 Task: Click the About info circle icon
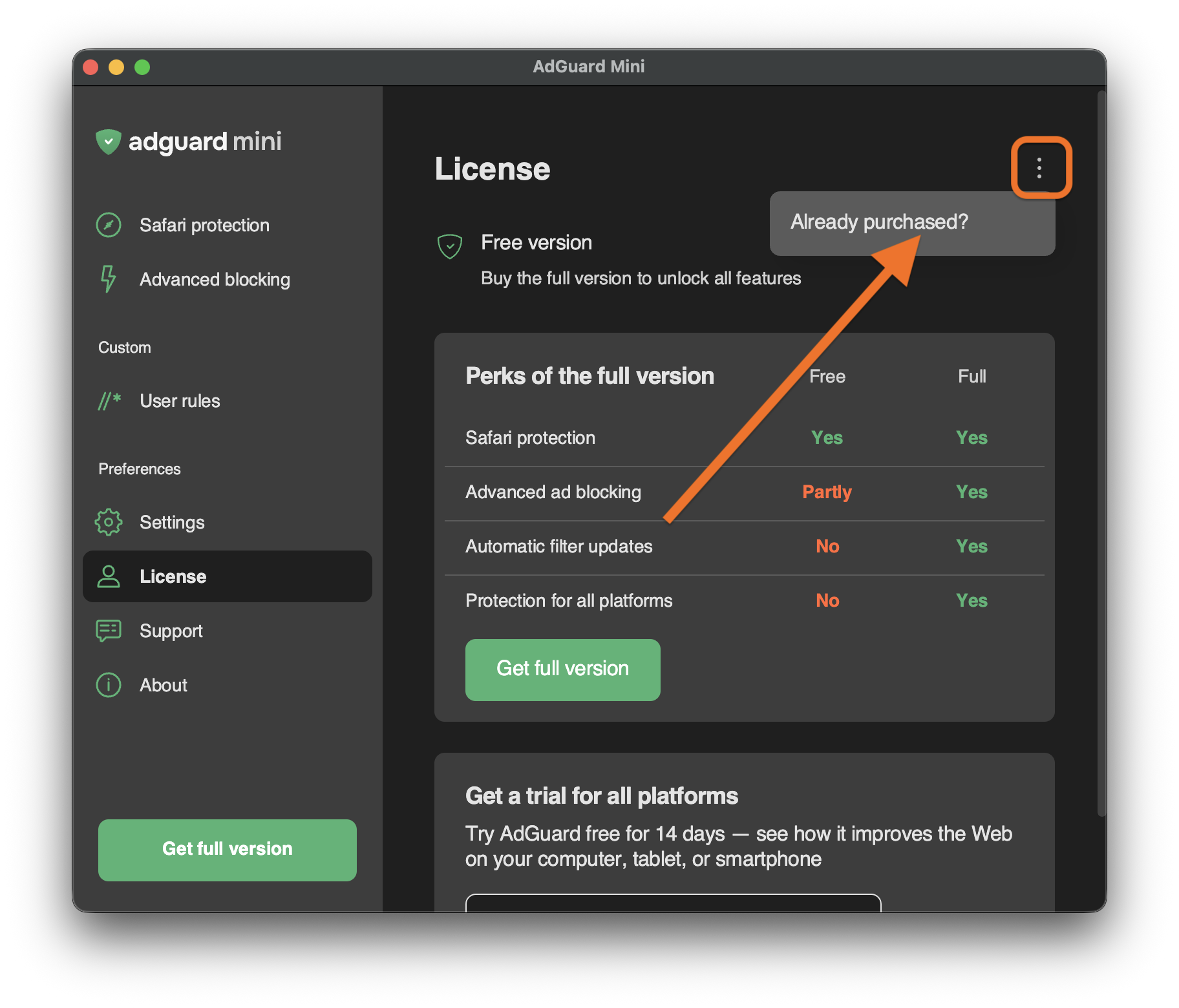109,685
